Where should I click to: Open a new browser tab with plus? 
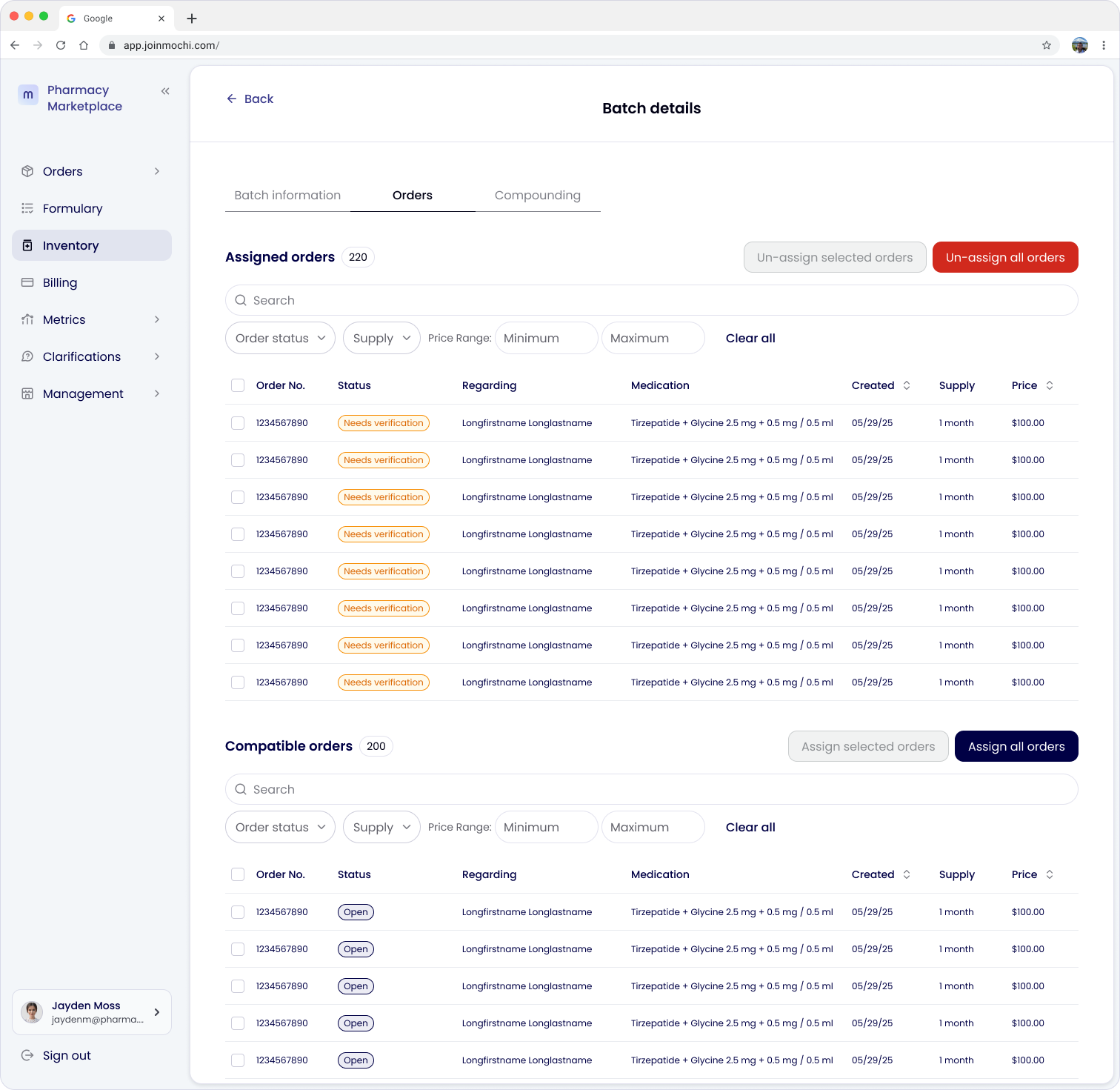[x=192, y=19]
